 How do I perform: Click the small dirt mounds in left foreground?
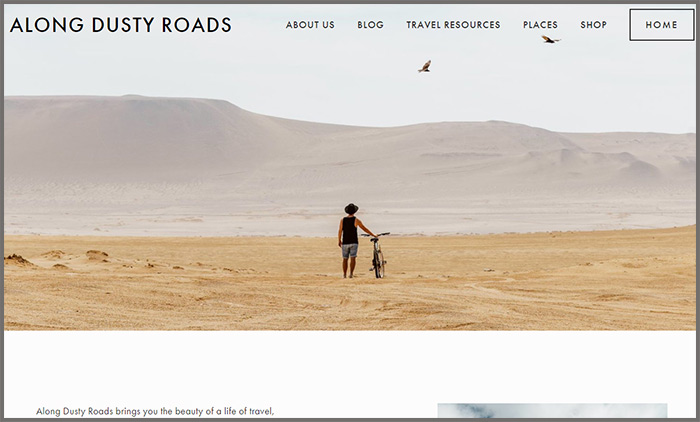pyautogui.click(x=56, y=259)
